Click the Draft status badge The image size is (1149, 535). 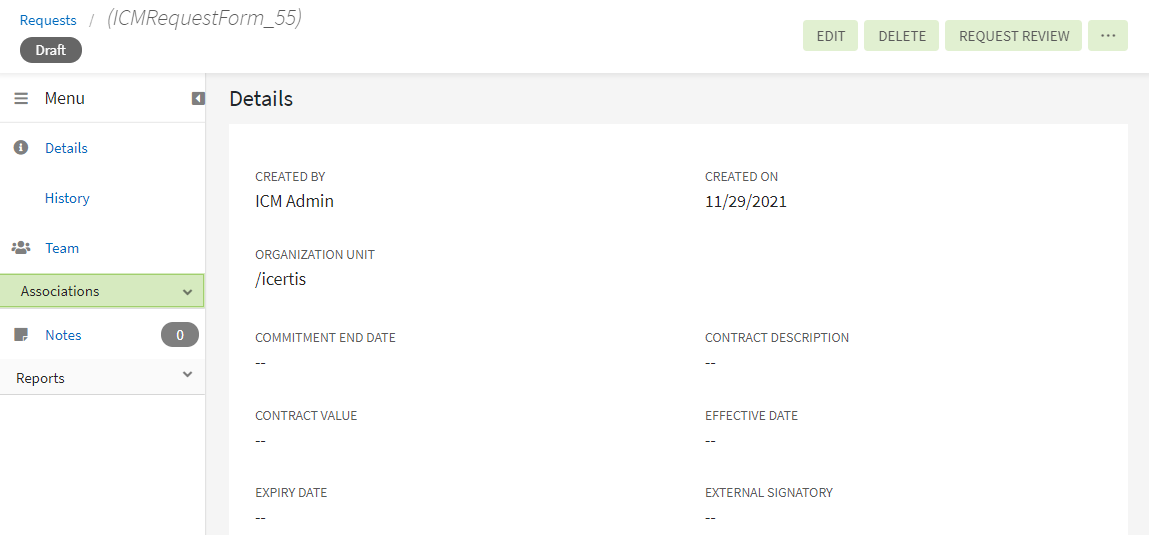[x=51, y=50]
